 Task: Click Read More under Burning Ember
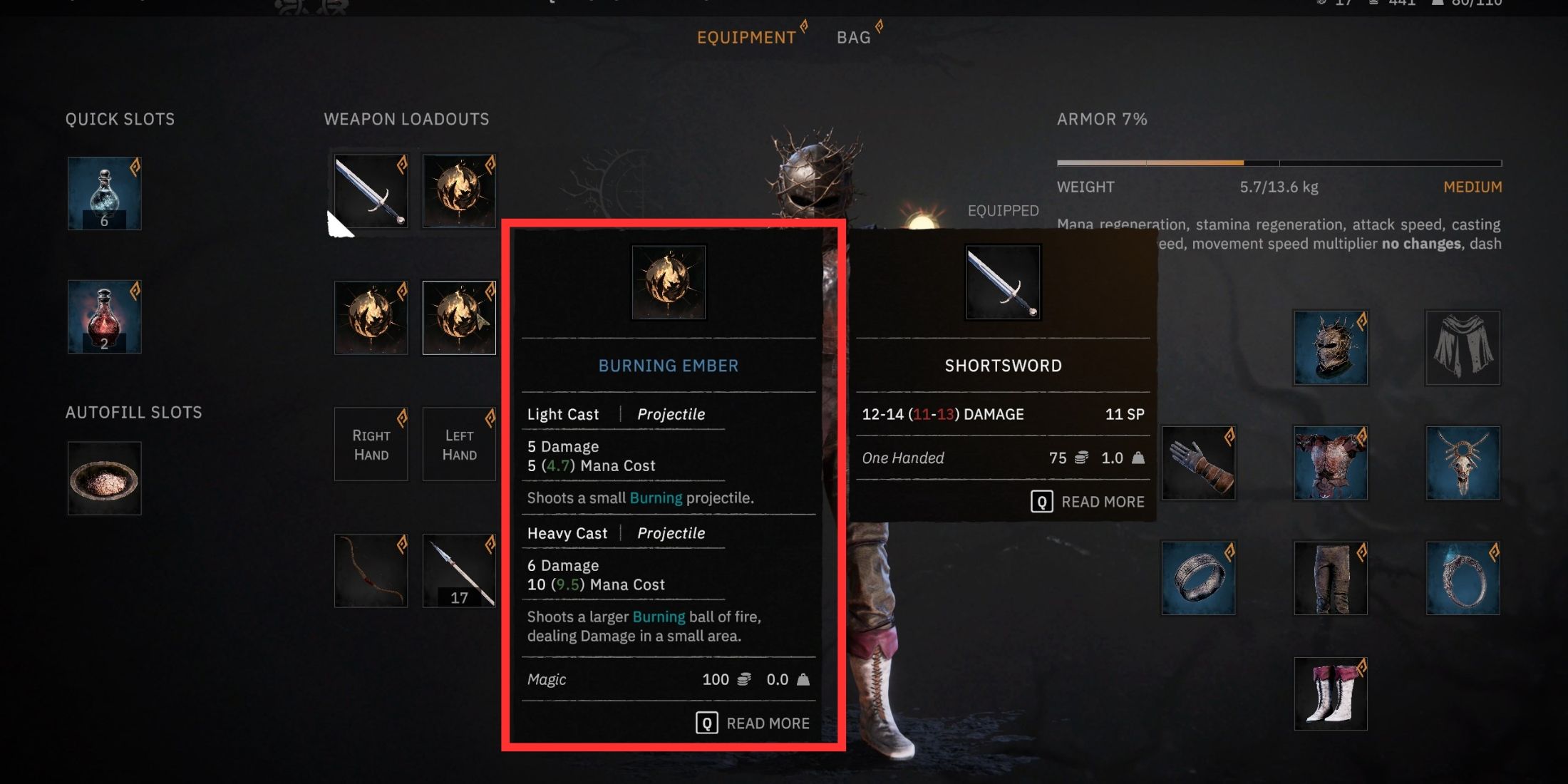[x=753, y=723]
